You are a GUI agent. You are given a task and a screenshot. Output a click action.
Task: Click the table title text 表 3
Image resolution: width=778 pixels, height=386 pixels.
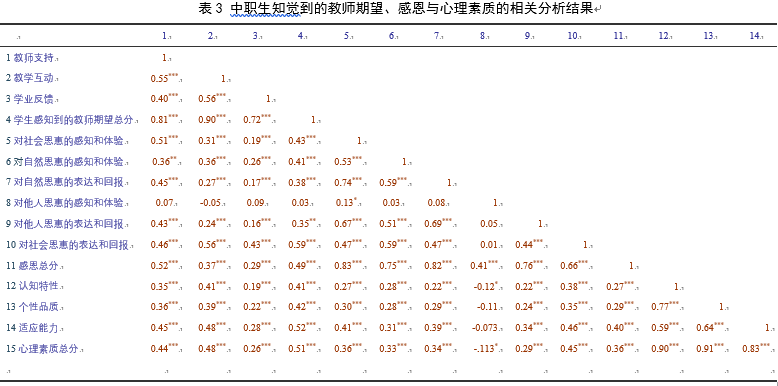[210, 9]
